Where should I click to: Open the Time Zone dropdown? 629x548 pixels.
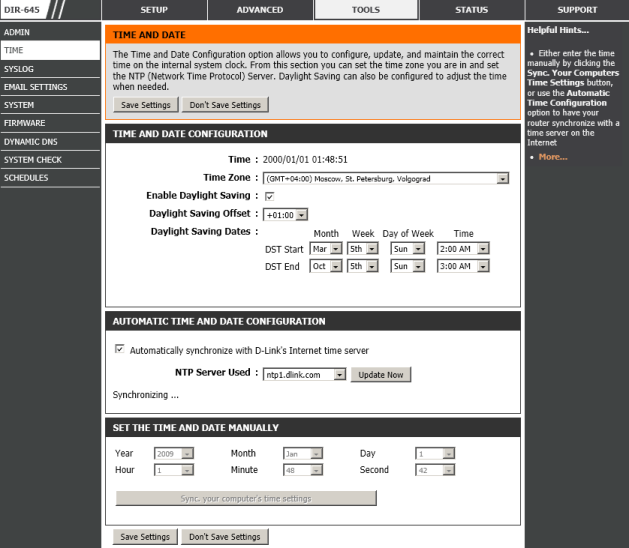tap(386, 179)
